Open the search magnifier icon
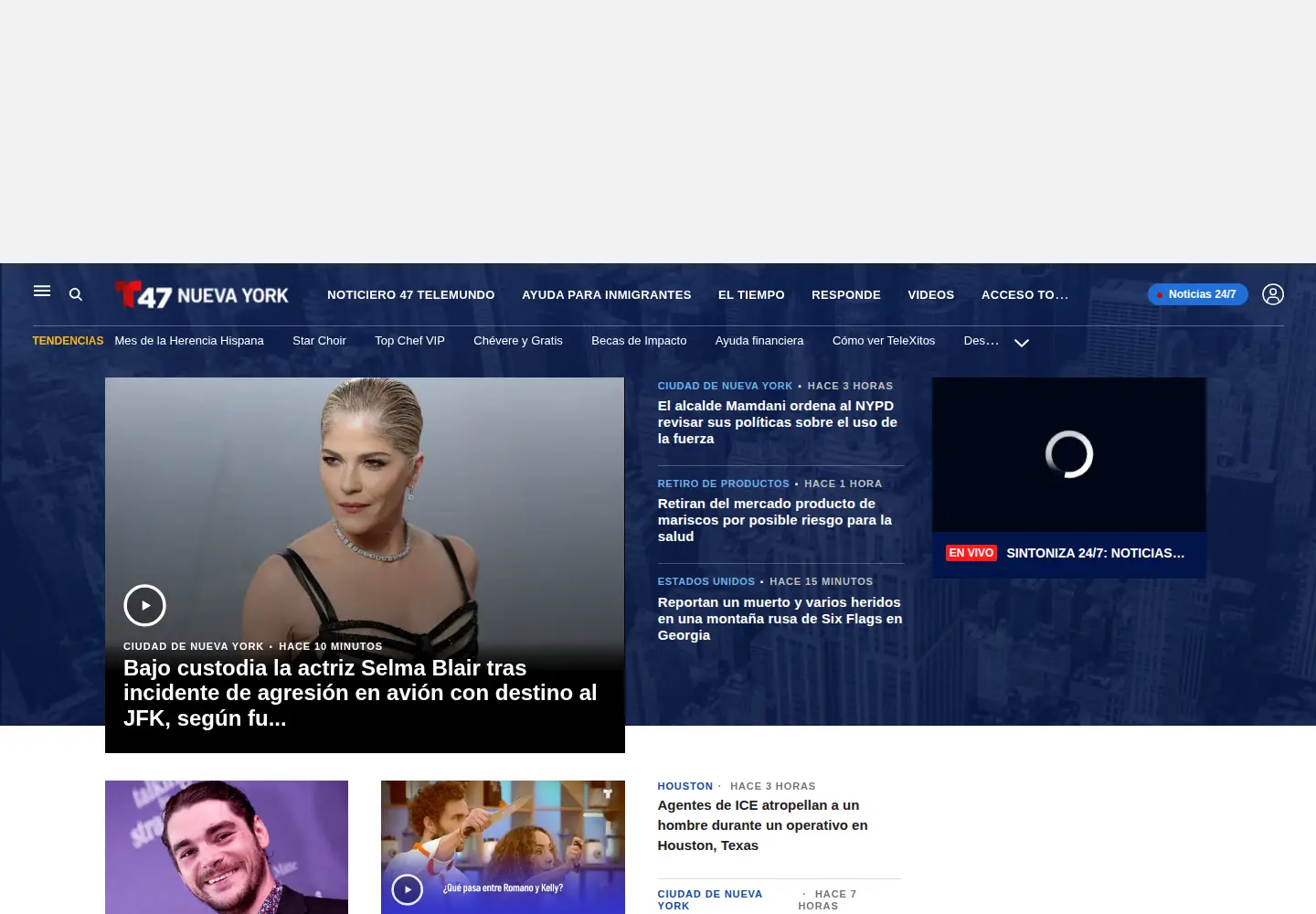Image resolution: width=1316 pixels, height=914 pixels. coord(76,294)
